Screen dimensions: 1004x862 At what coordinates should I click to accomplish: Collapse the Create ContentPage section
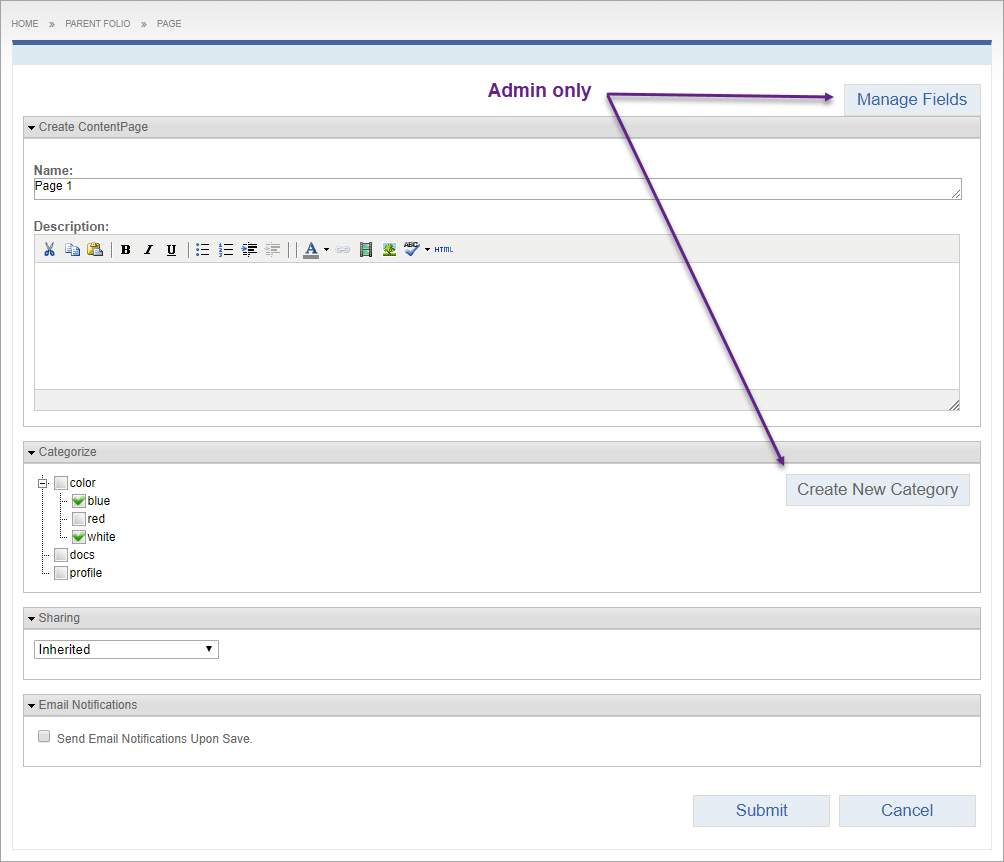pyautogui.click(x=31, y=127)
